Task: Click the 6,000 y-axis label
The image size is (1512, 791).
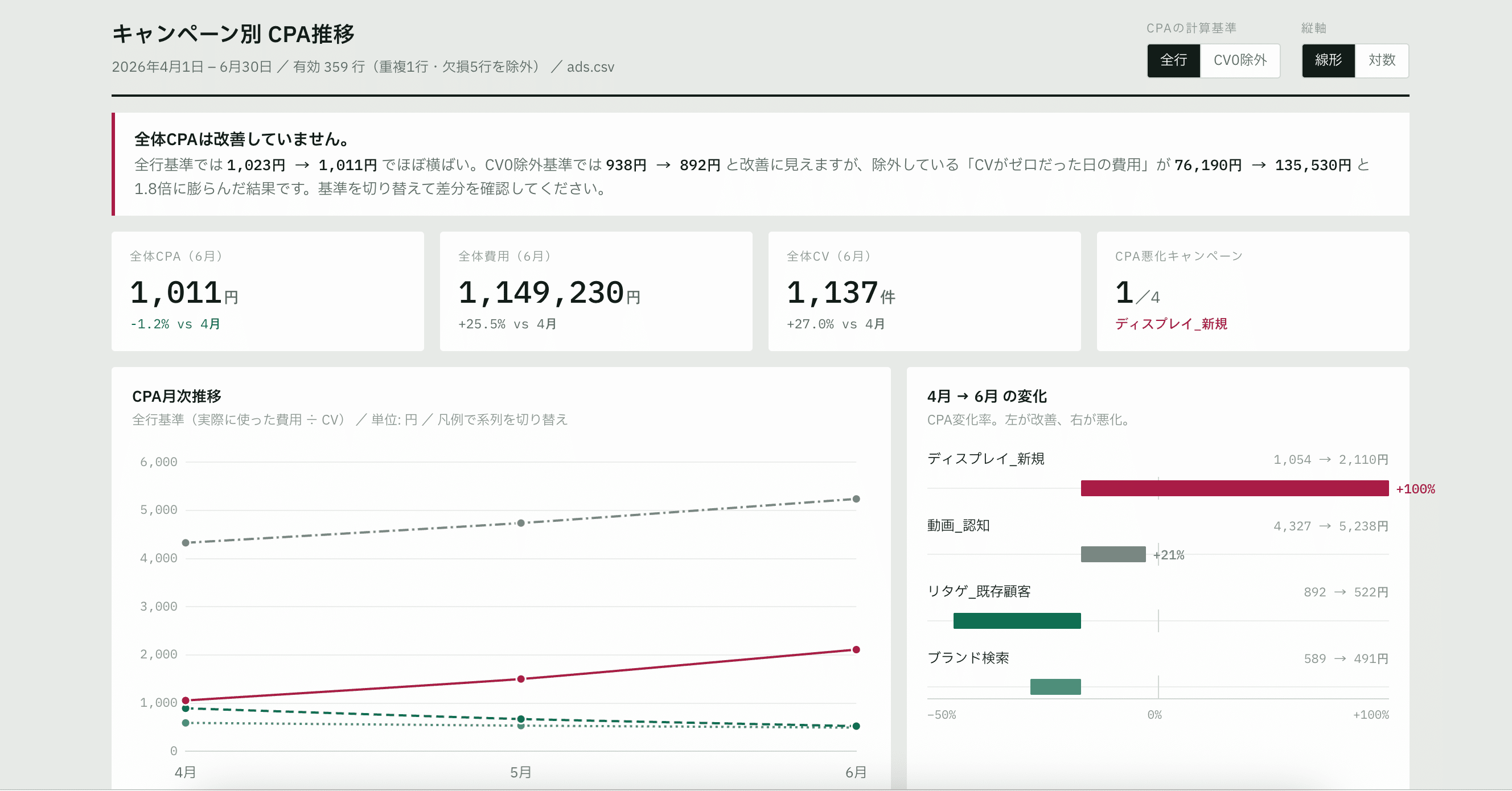Action: tap(158, 462)
